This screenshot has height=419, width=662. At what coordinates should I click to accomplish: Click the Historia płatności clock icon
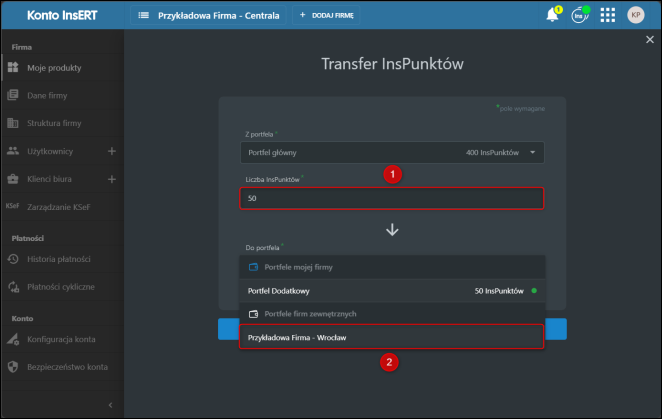[x=13, y=259]
